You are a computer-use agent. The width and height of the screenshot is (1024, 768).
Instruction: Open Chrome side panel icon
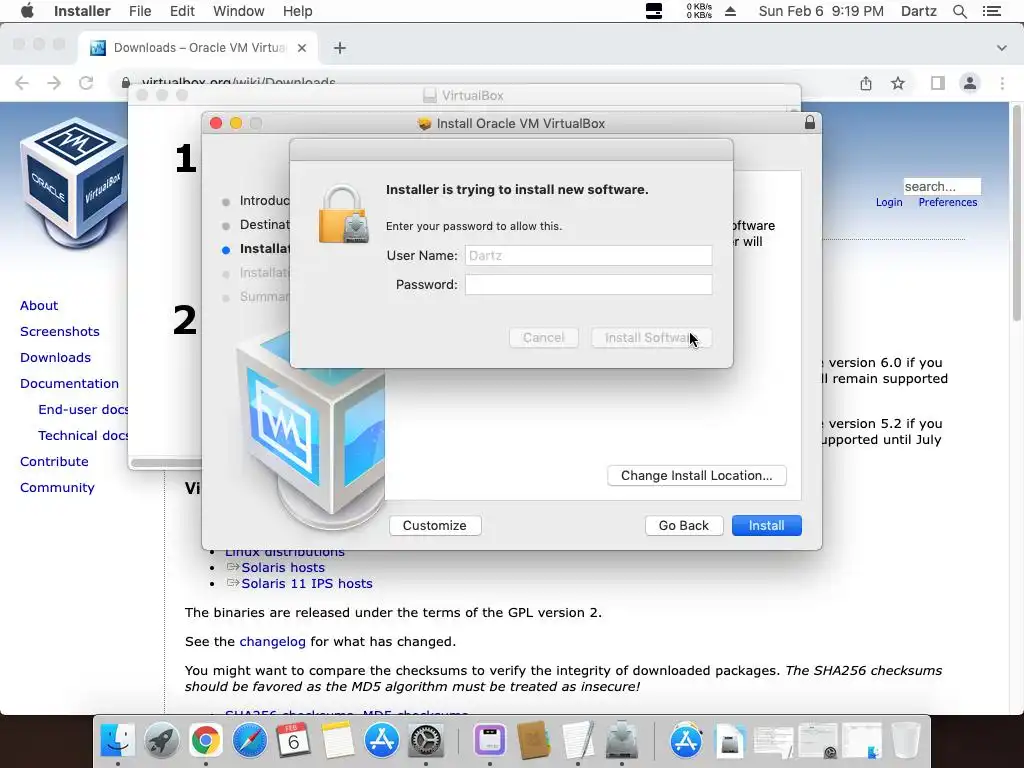pyautogui.click(x=938, y=83)
